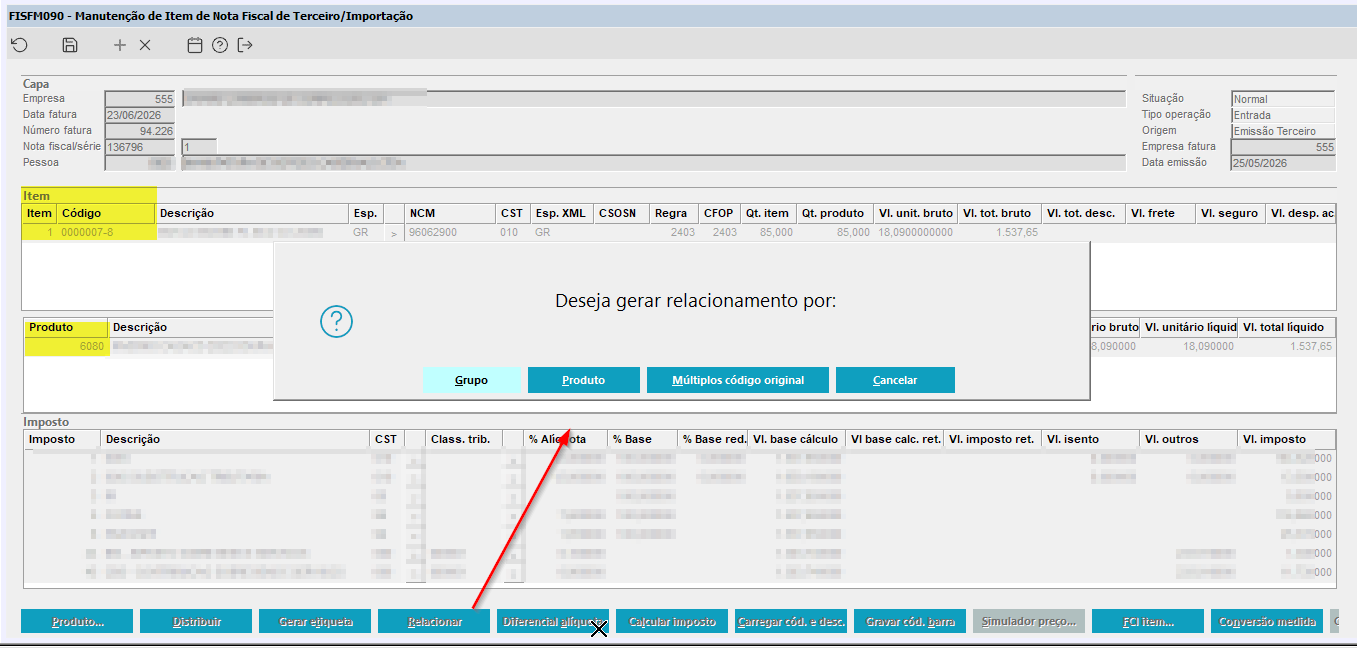
Task: Click the CFOP column header
Action: pos(719,213)
